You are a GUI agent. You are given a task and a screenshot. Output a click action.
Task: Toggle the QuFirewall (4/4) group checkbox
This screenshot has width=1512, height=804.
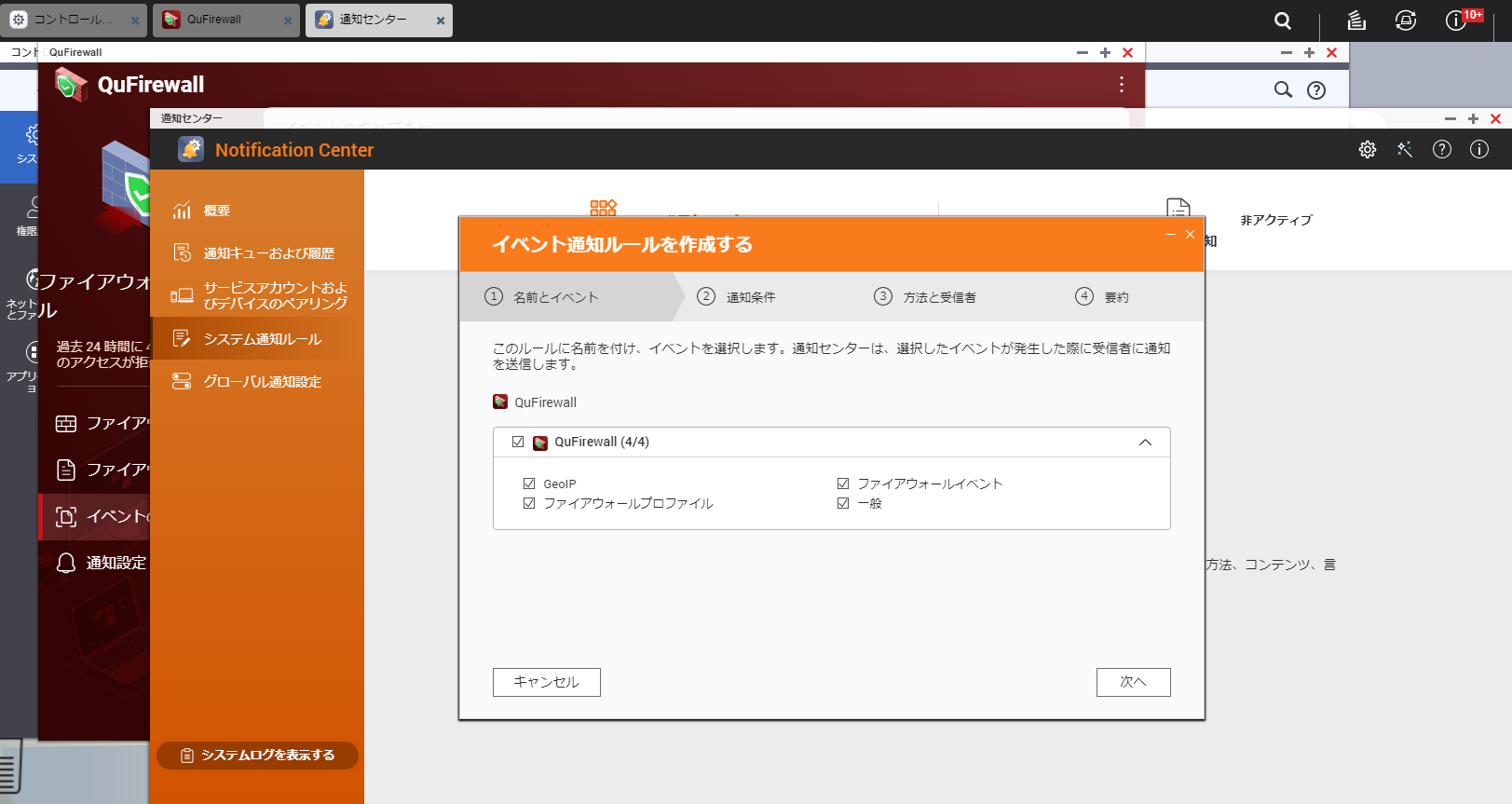518,442
